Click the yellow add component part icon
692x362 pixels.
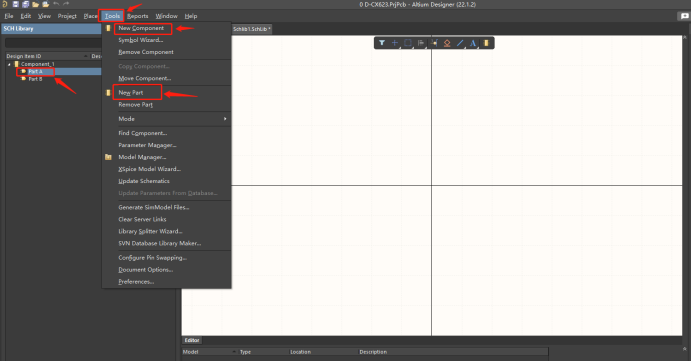[486, 43]
